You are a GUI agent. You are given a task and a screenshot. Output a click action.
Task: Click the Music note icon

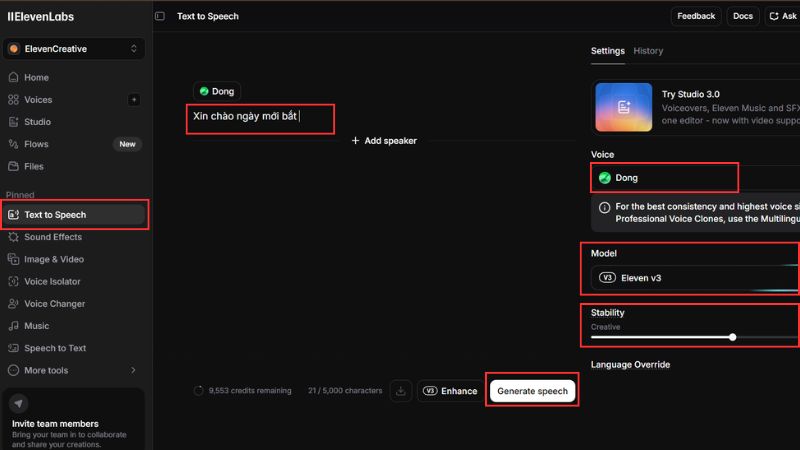coord(13,326)
